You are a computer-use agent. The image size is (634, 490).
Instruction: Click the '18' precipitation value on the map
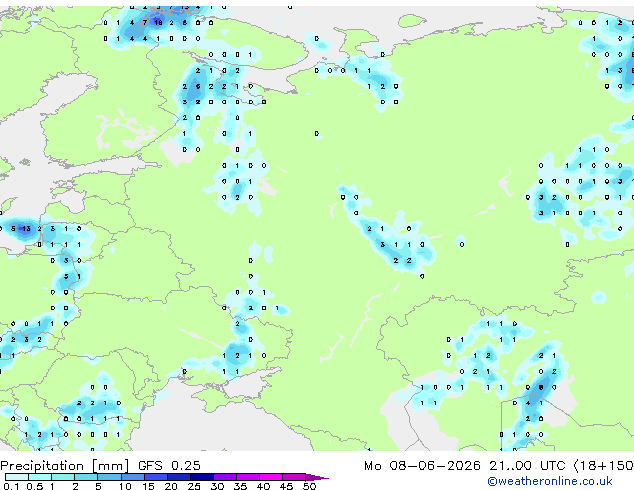(158, 23)
